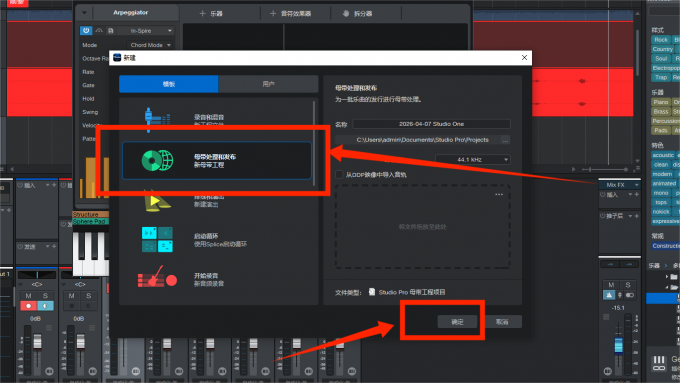Image resolution: width=680 pixels, height=383 pixels.
Task: Click the link icon at browser bottom
Action: [659, 368]
